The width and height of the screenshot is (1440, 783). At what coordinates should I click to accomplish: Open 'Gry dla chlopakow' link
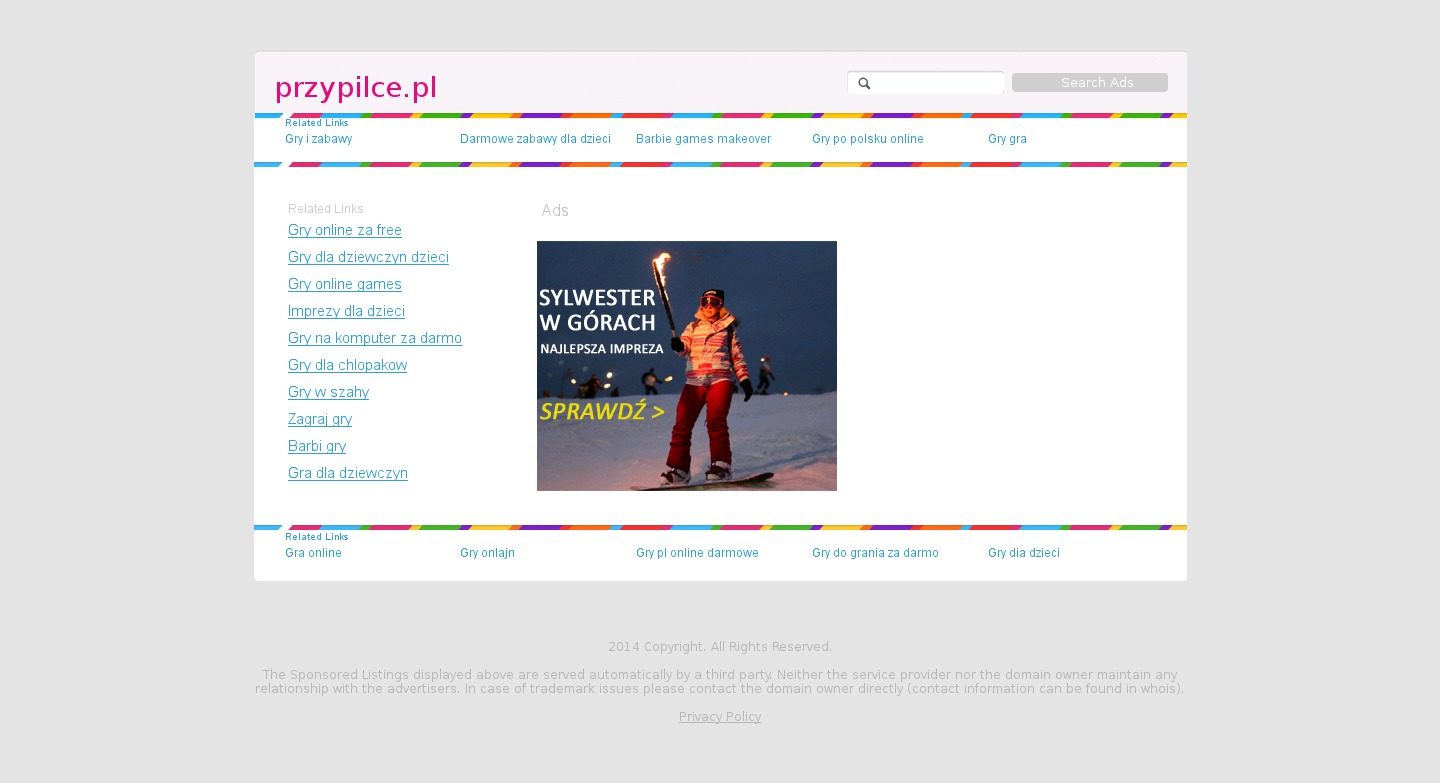347,365
